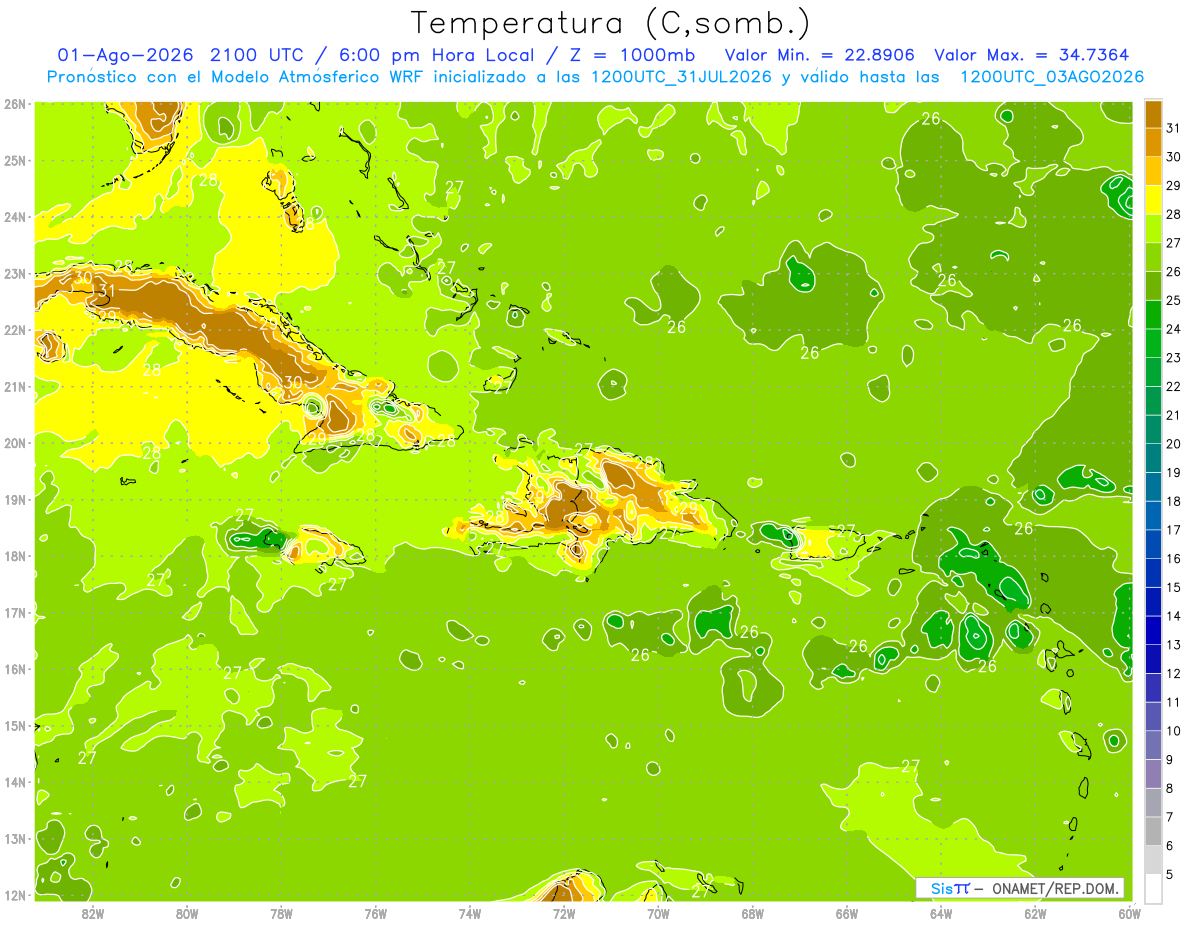This screenshot has height=927, width=1200.
Task: Click the '18' value on the color legend
Action: pos(1174,501)
